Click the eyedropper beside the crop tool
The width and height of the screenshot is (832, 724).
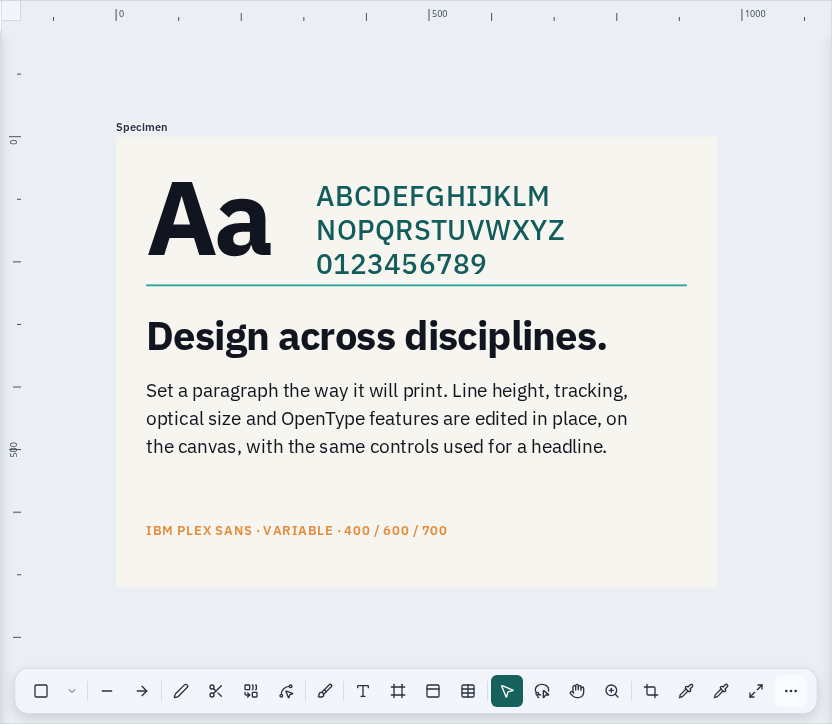point(686,691)
